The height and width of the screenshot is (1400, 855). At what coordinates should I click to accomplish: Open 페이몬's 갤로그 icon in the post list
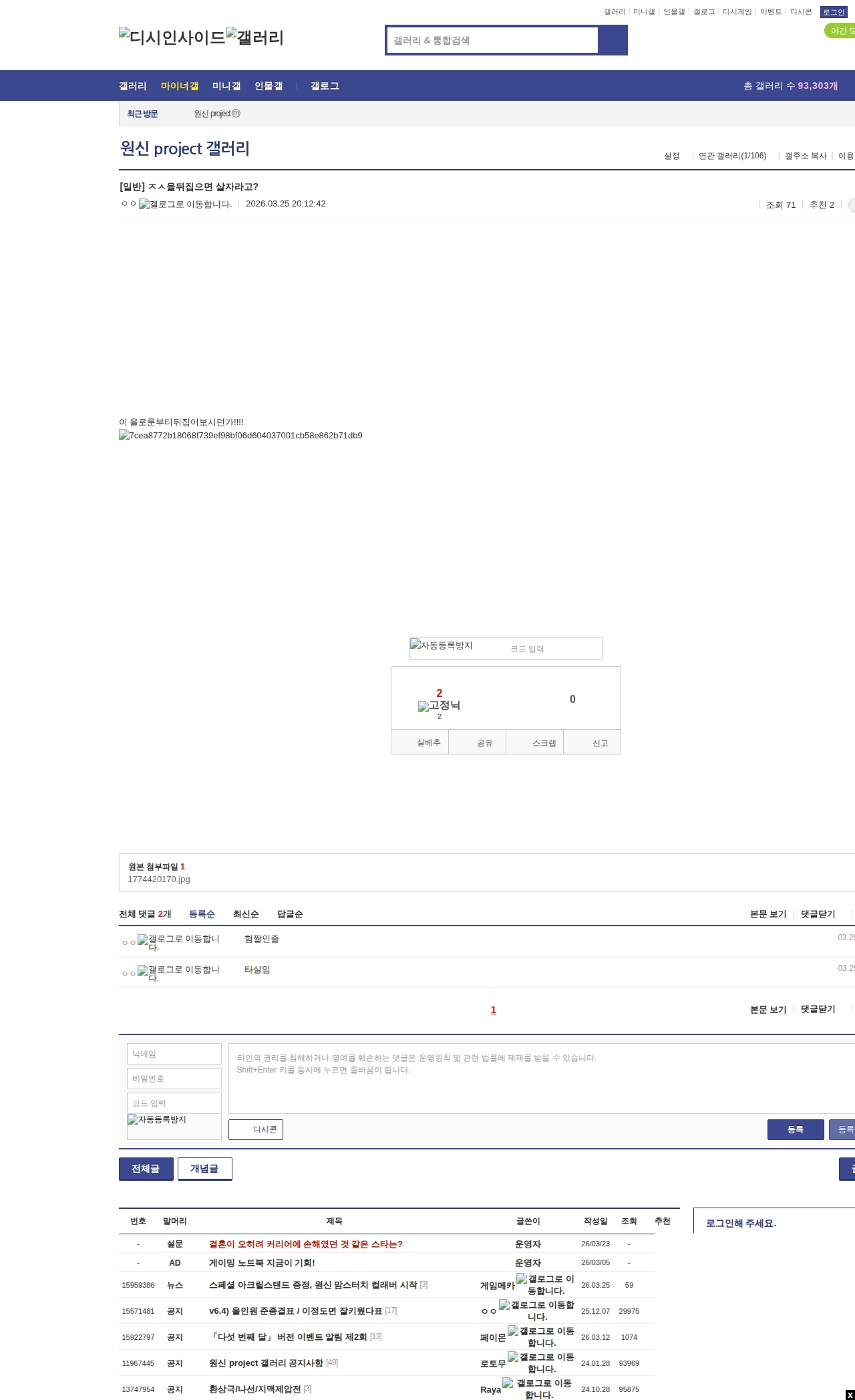point(541,1337)
